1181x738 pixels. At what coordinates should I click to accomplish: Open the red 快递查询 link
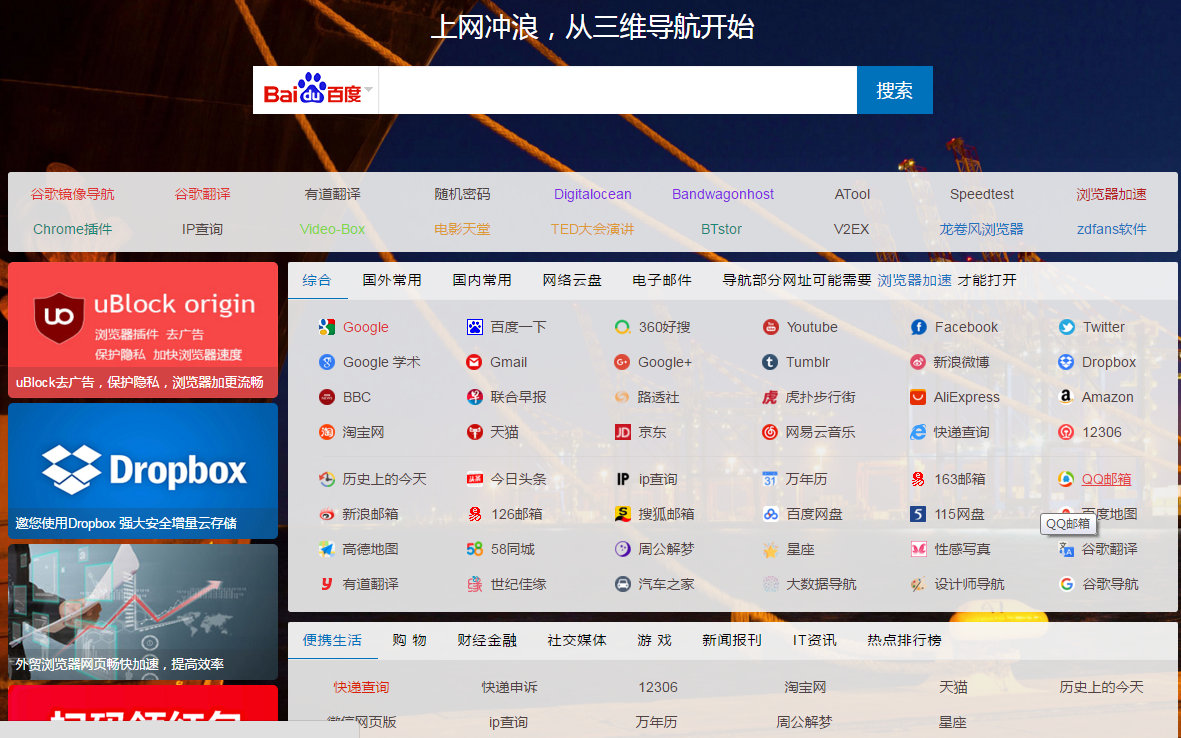[x=362, y=687]
